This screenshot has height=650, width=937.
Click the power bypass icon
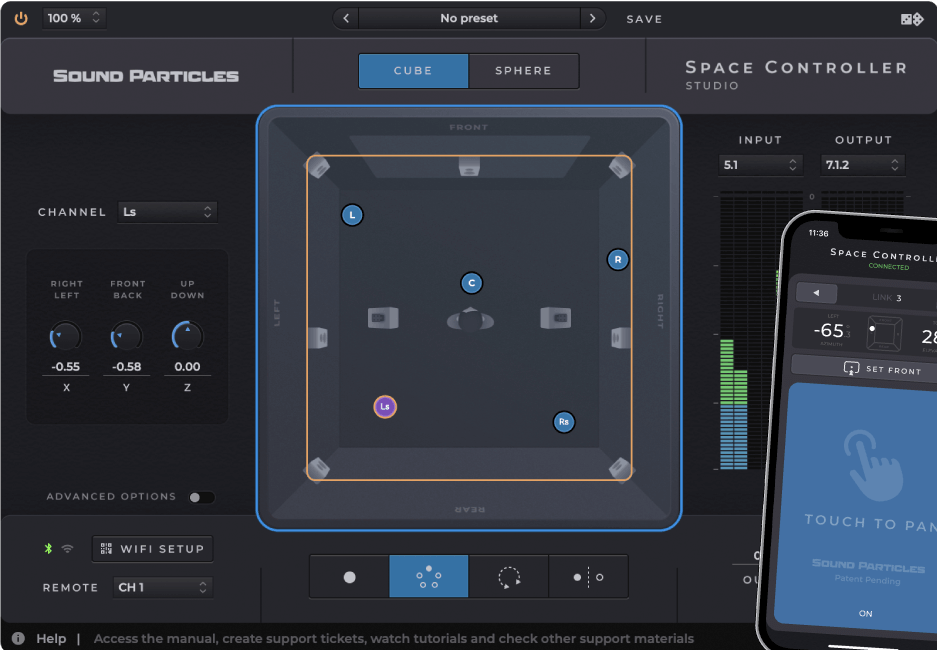(21, 18)
